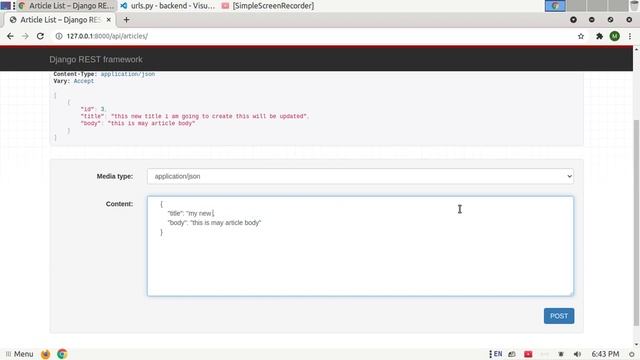Reload the Article List page
The height and width of the screenshot is (360, 640).
40,36
